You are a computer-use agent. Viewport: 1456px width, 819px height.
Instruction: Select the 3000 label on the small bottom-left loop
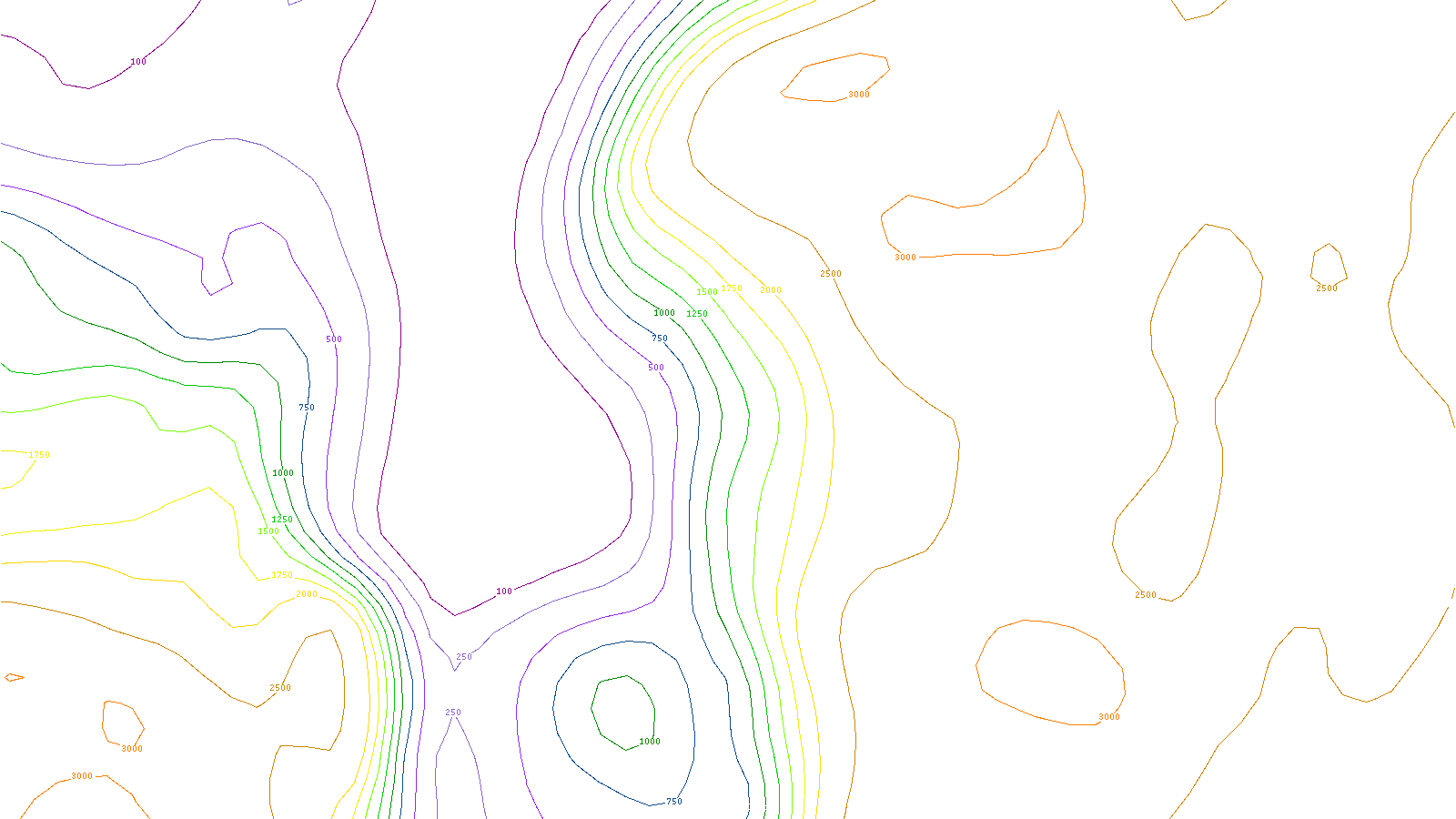132,749
